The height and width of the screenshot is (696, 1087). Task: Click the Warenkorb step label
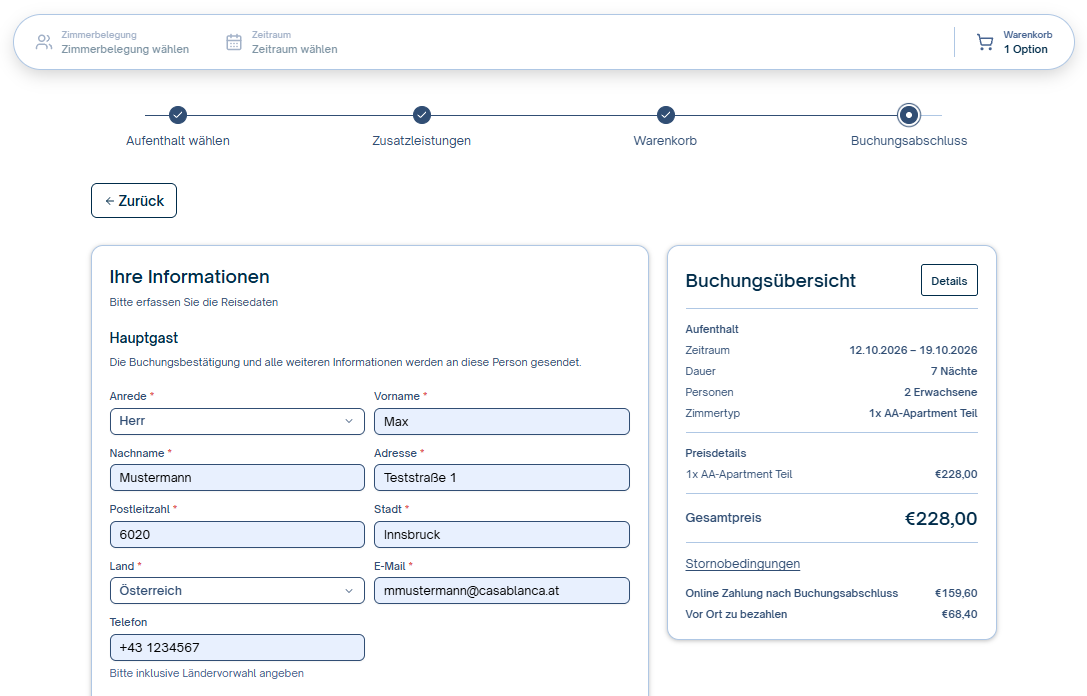click(x=666, y=141)
